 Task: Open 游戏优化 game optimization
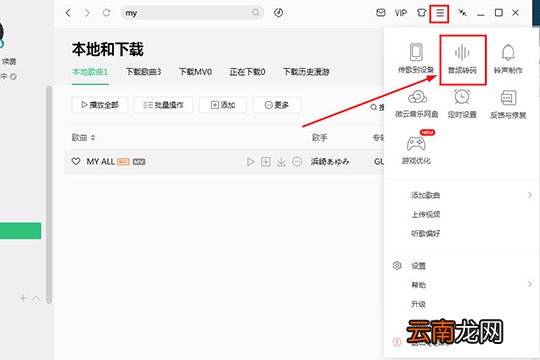[416, 149]
